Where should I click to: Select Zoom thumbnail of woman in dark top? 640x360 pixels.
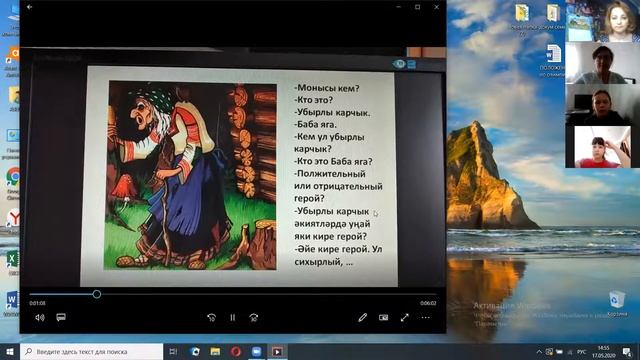click(x=602, y=105)
